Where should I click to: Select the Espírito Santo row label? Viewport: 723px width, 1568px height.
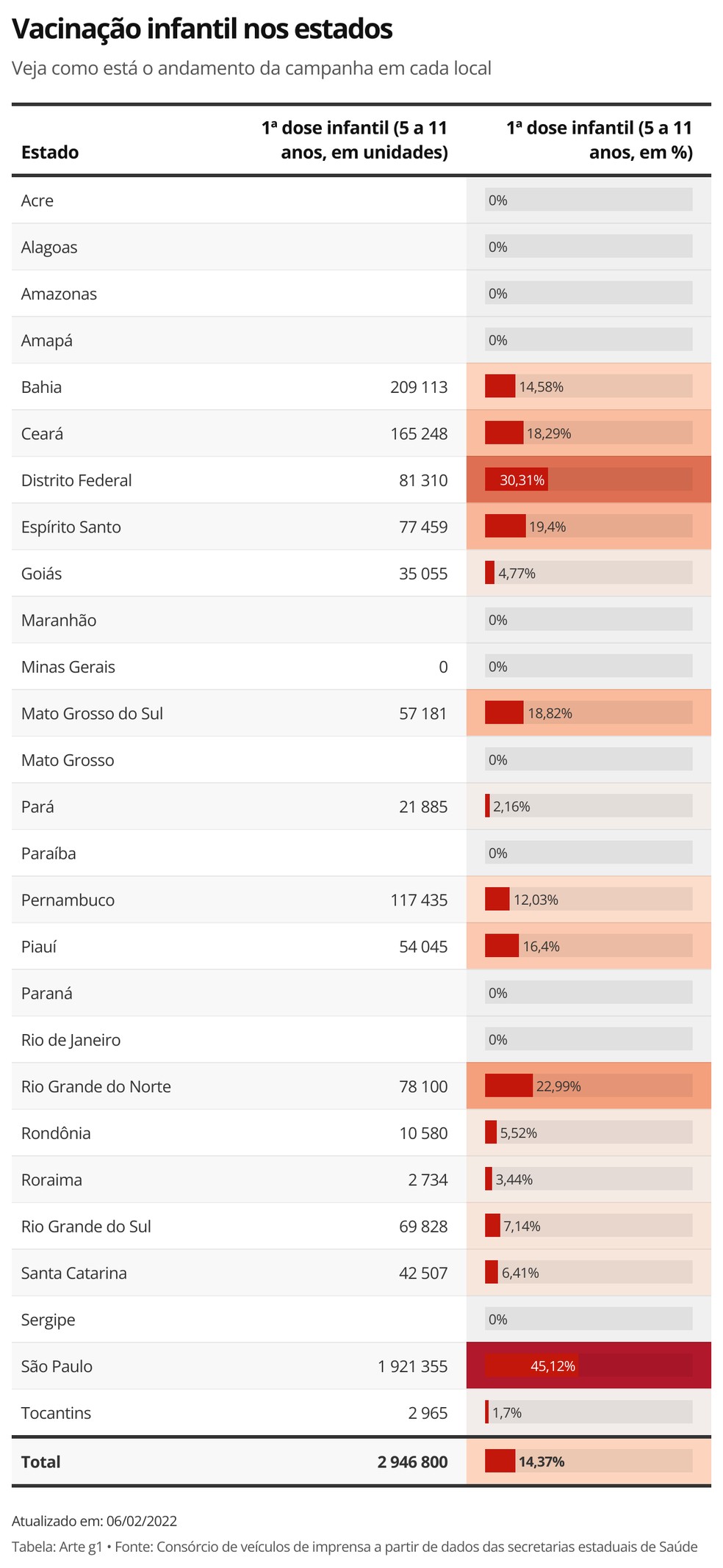pyautogui.click(x=71, y=527)
